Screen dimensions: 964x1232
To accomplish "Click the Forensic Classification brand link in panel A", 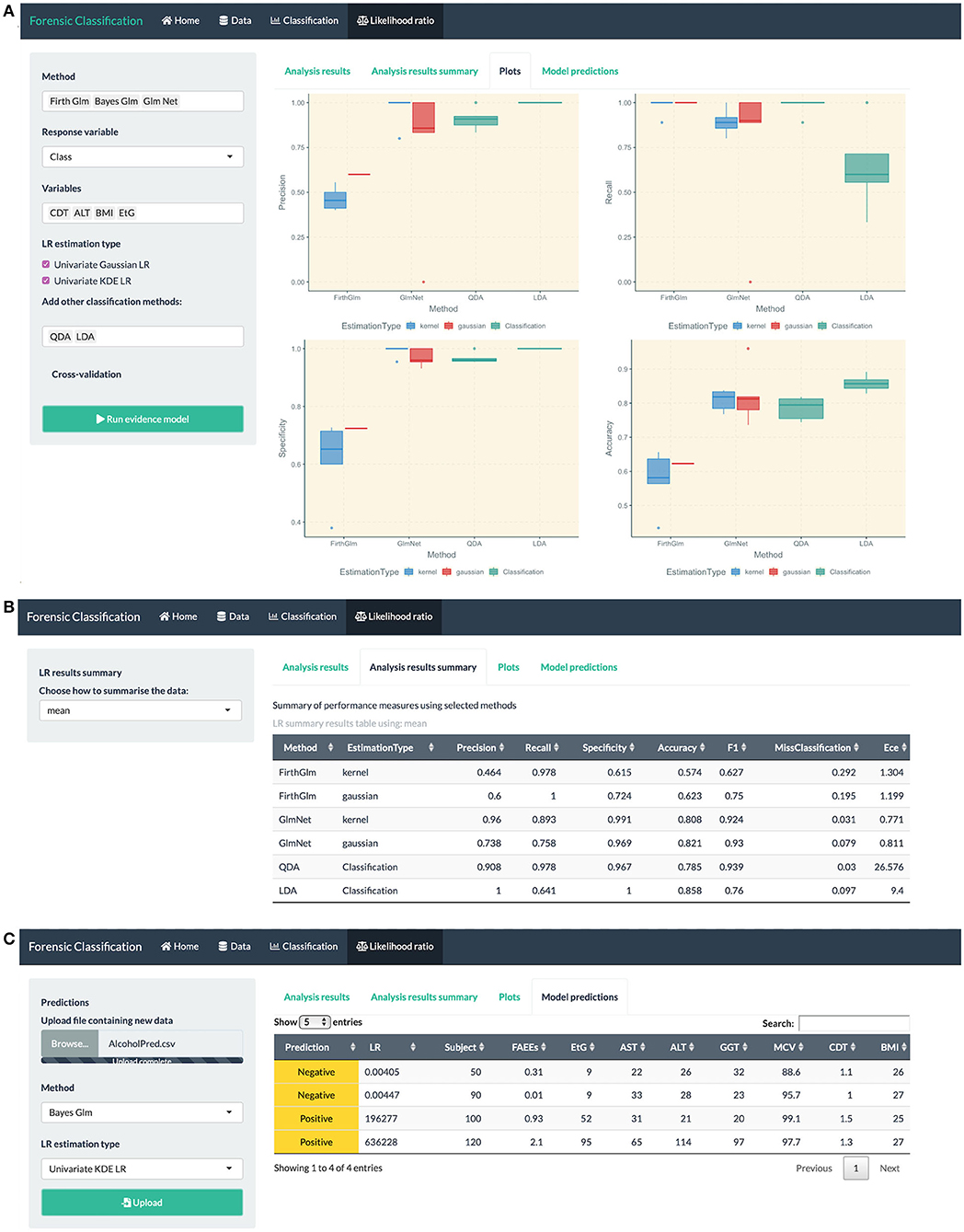I will tap(86, 20).
